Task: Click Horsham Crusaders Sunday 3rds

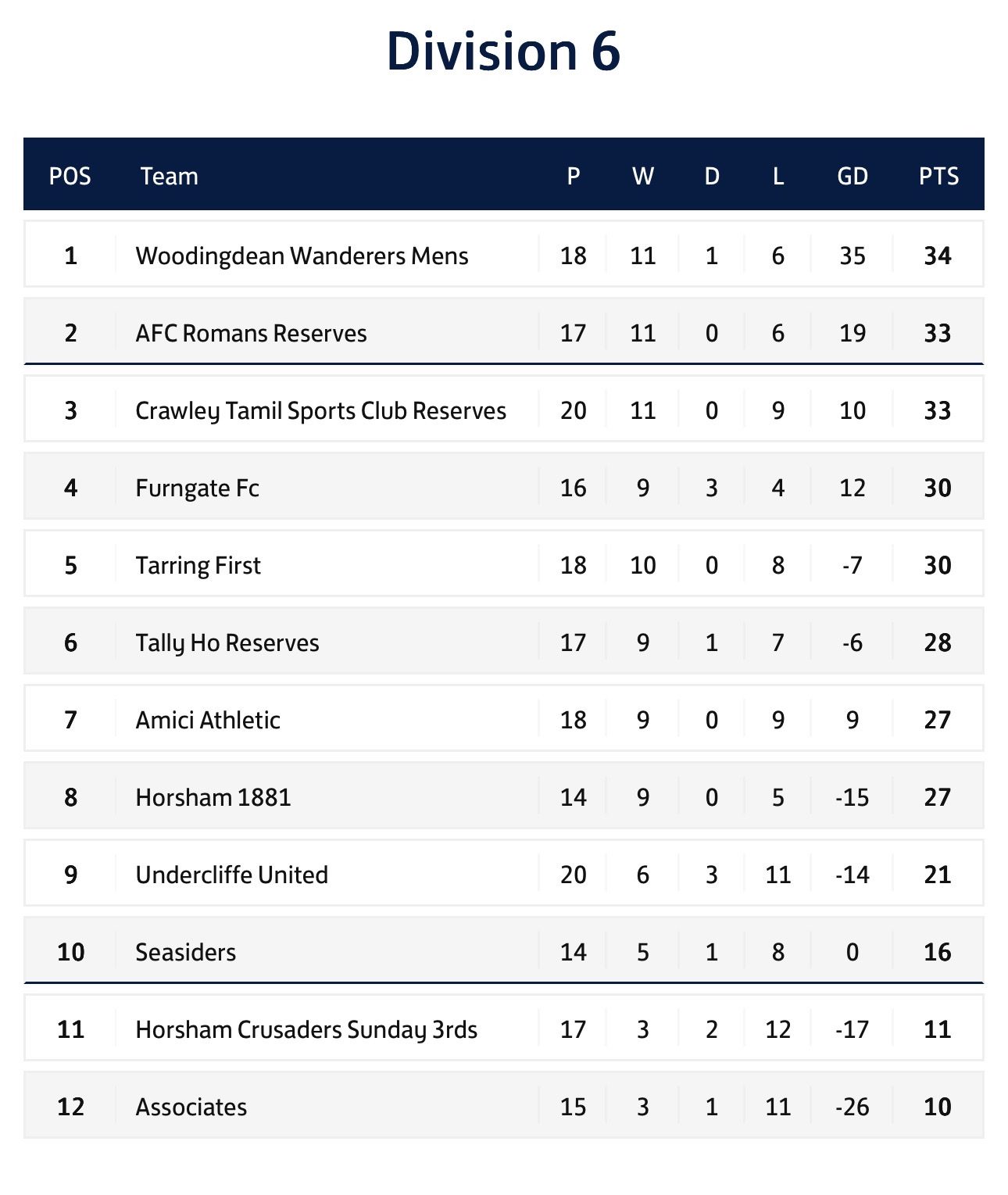Action: (306, 1029)
